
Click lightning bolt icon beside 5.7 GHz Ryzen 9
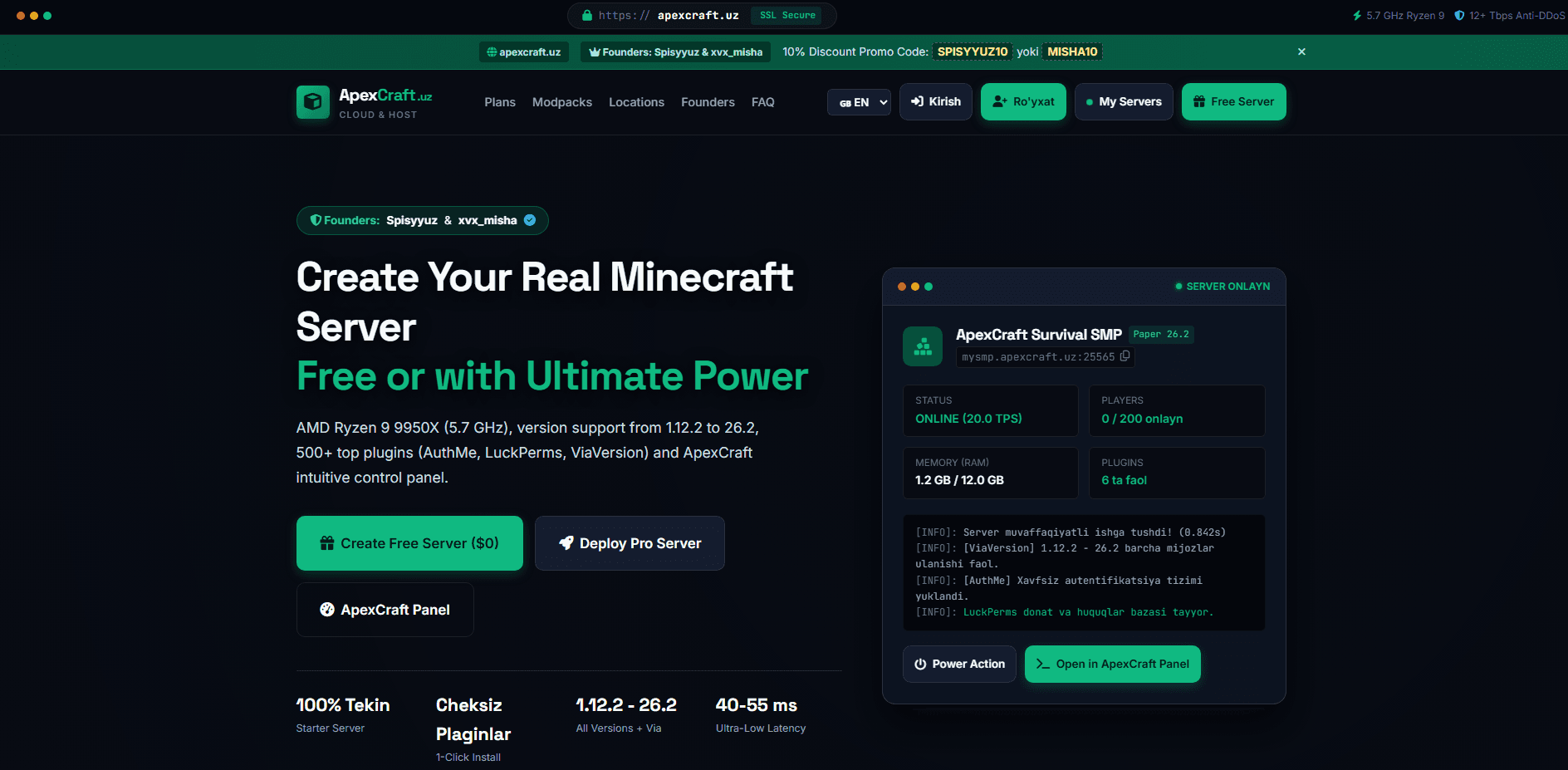click(1357, 16)
